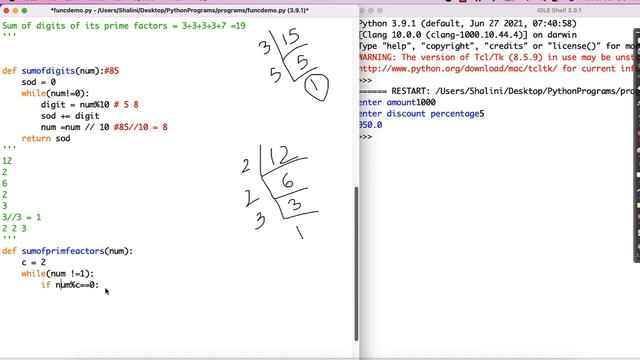The width and height of the screenshot is (640, 360).
Task: Click the funcdemo.py editor title bar
Action: (x=180, y=11)
